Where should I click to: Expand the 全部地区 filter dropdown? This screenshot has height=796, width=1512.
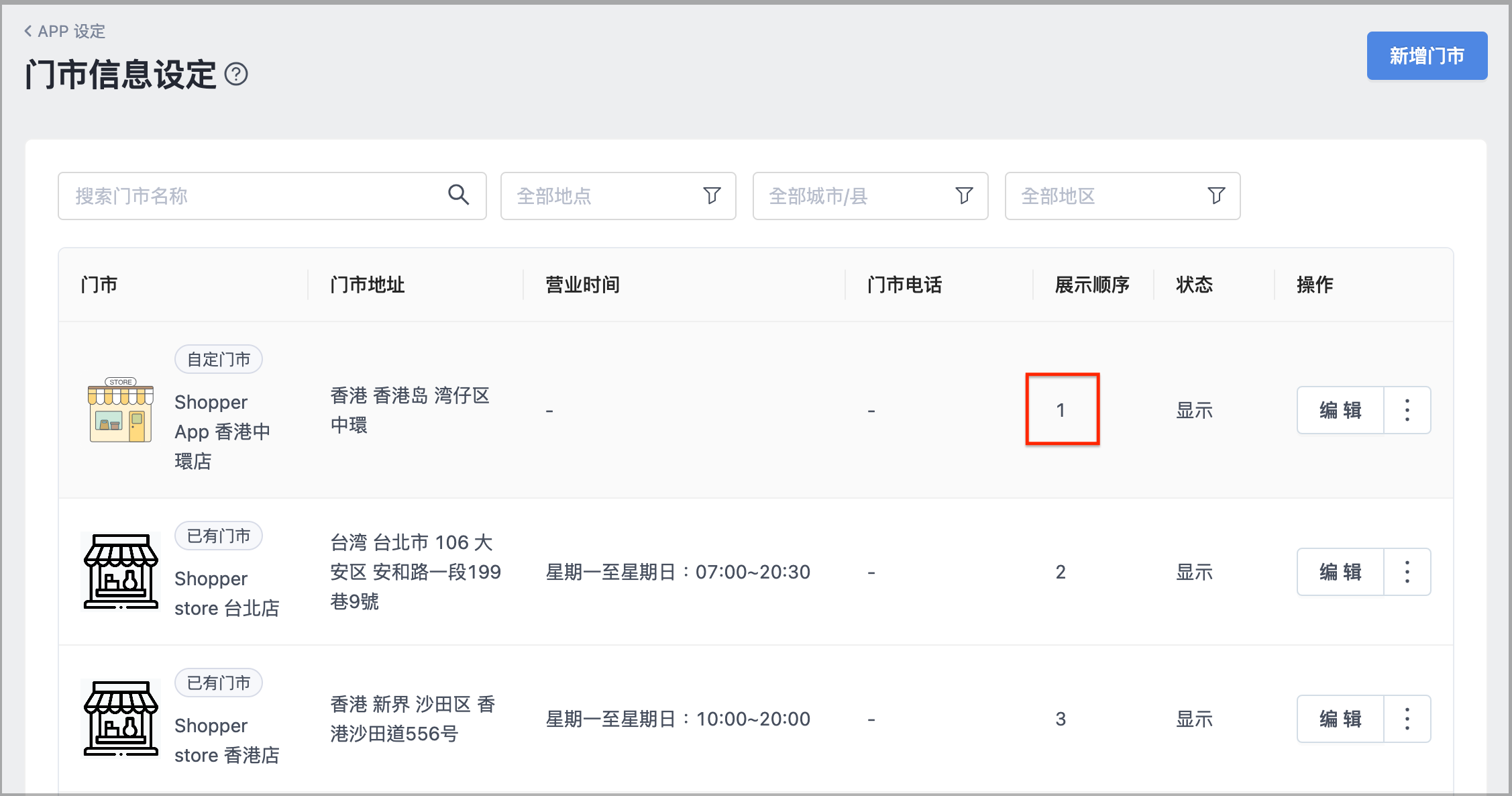(1122, 196)
